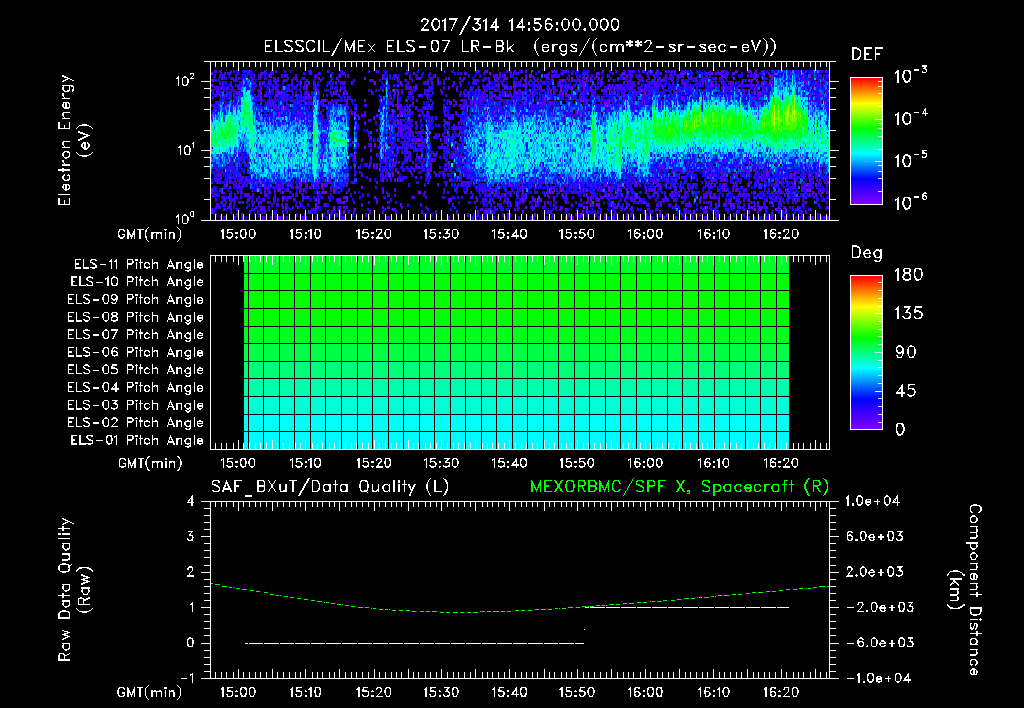Screen dimensions: 1024x708
Task: Click the ELS-01 Pitch Angle label
Action: pyautogui.click(x=137, y=440)
